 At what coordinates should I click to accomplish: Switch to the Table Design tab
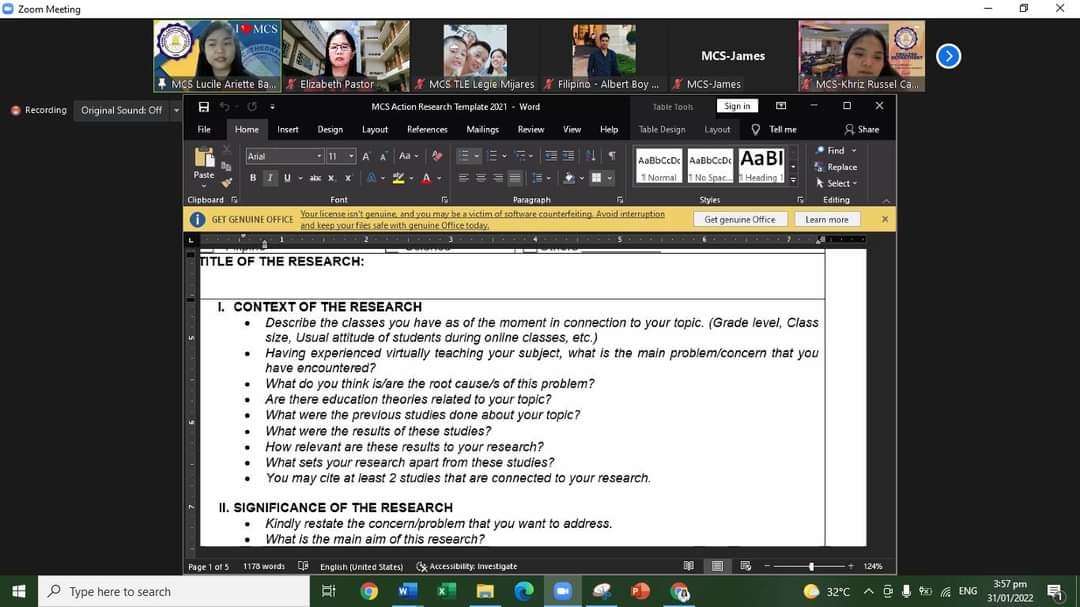(662, 129)
